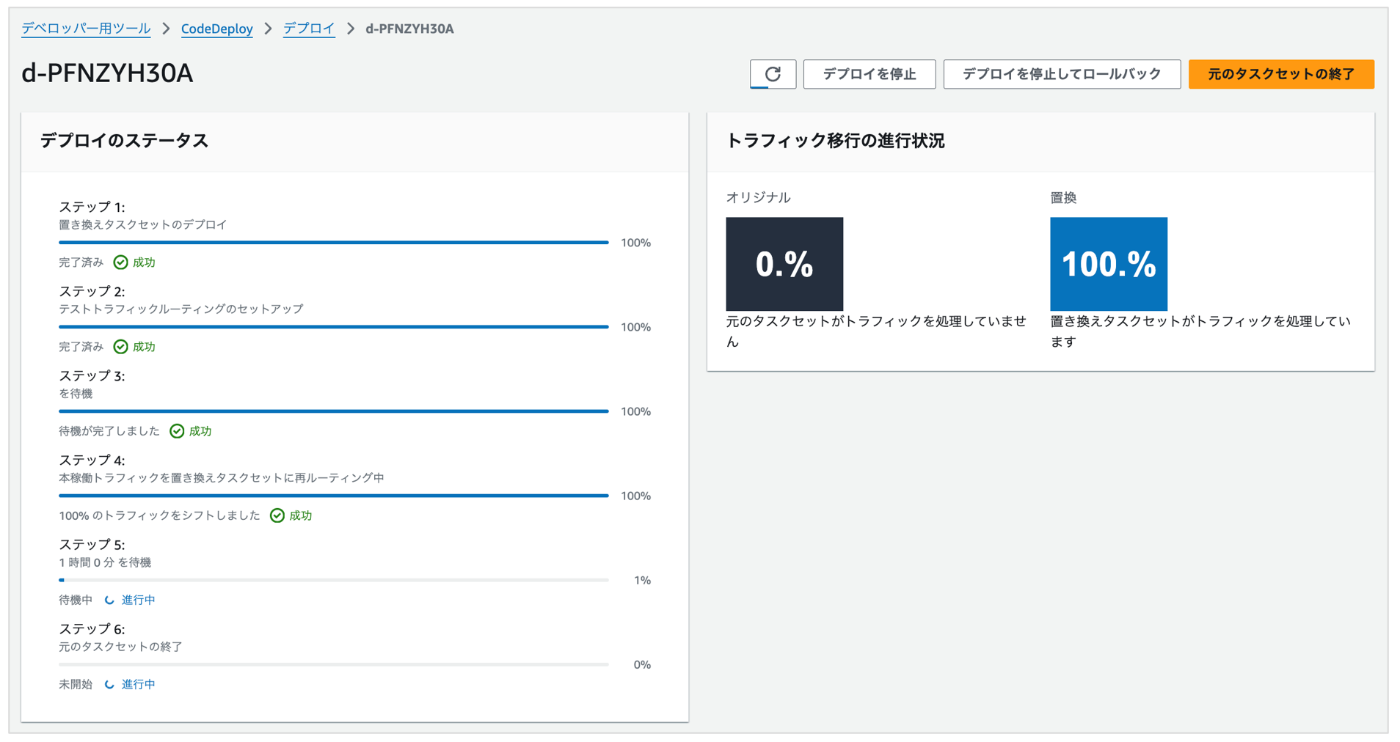This screenshot has height=742, width=1400.
Task: Click the in-progress spinner icon next to 待機中
Action: (110, 600)
